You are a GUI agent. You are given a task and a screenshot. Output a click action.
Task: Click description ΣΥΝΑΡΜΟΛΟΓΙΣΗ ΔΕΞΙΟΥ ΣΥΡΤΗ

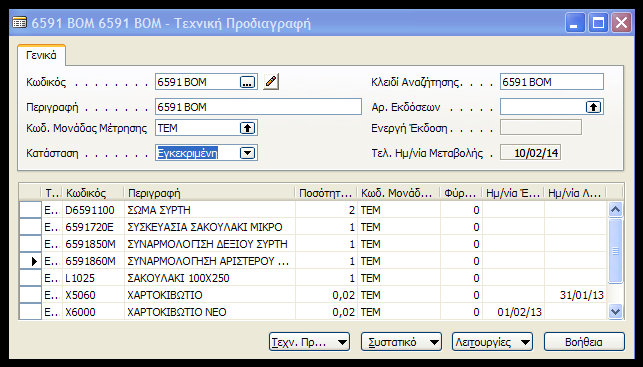210,244
